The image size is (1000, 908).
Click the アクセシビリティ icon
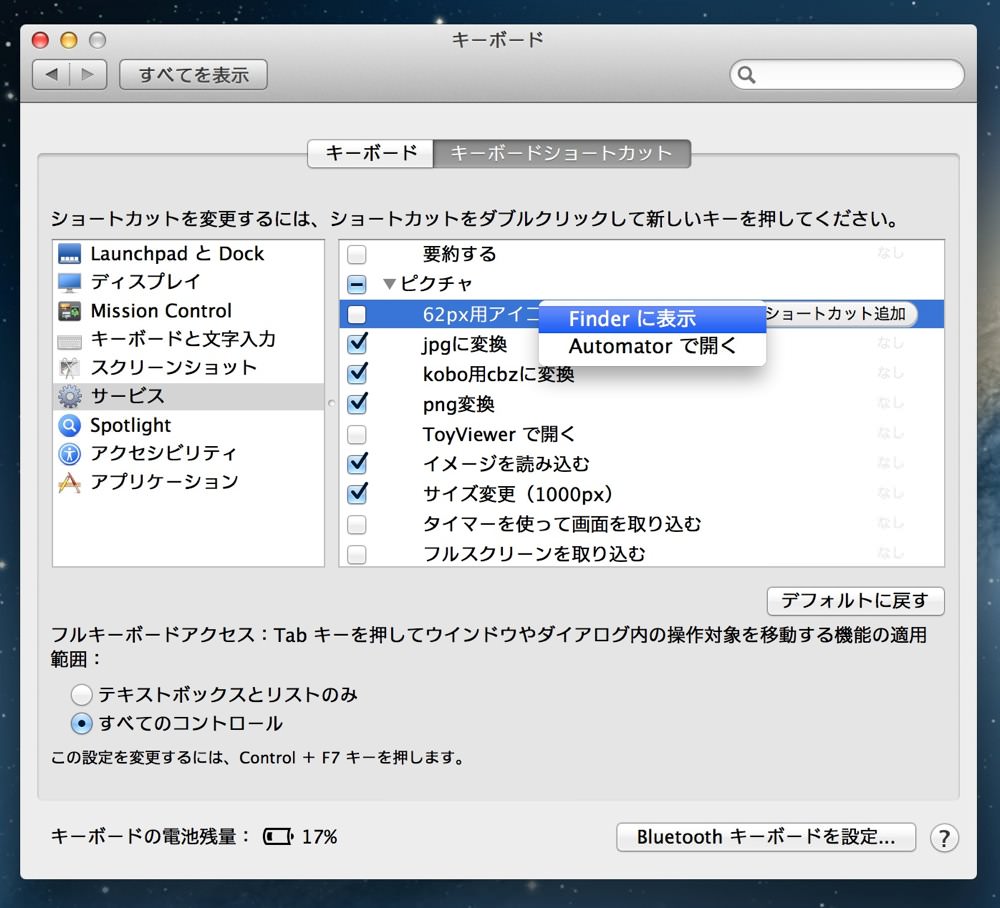[x=70, y=454]
